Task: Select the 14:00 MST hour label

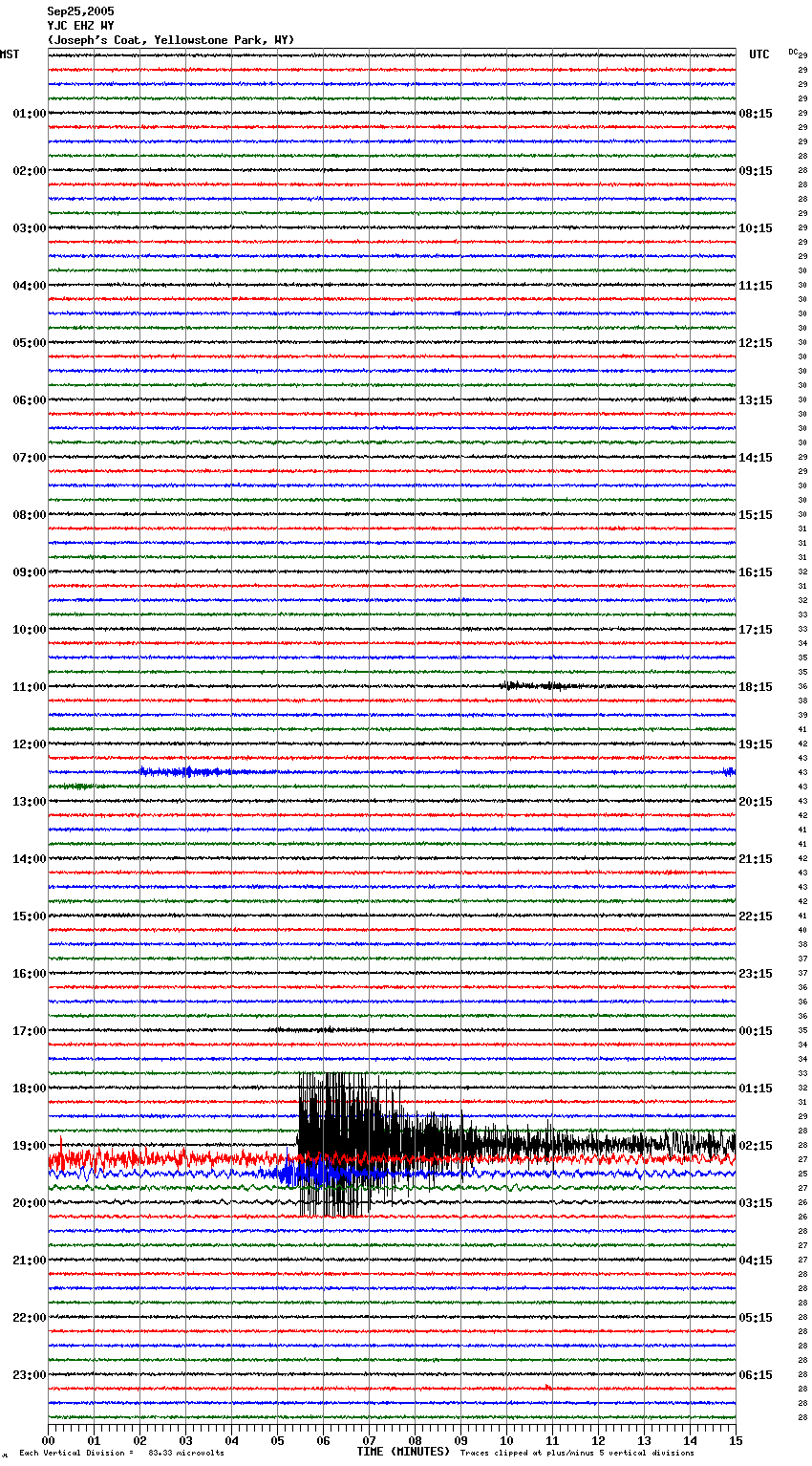Action: [30, 859]
